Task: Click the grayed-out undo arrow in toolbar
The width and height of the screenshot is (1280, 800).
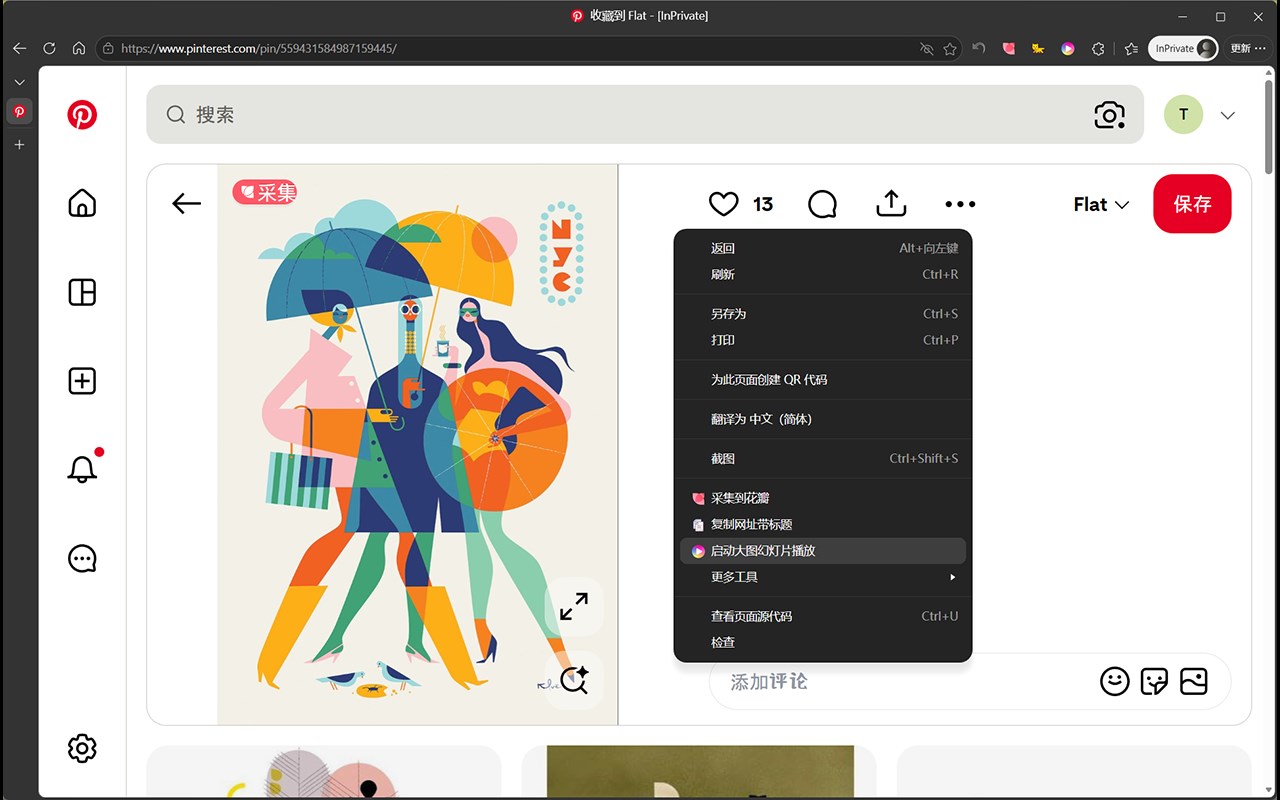Action: point(979,48)
